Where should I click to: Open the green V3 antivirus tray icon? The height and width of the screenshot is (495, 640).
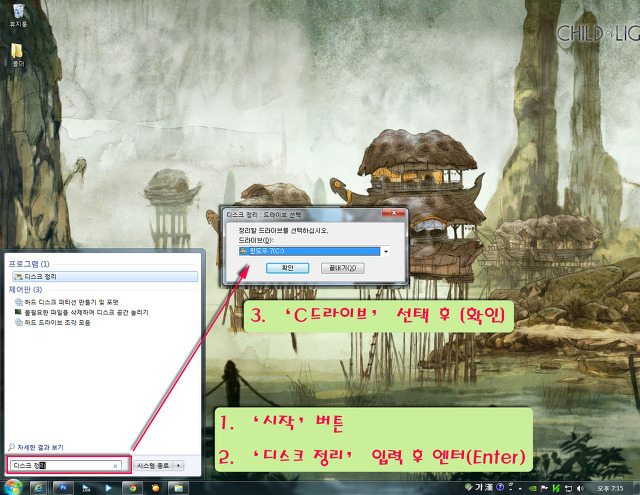coord(556,488)
